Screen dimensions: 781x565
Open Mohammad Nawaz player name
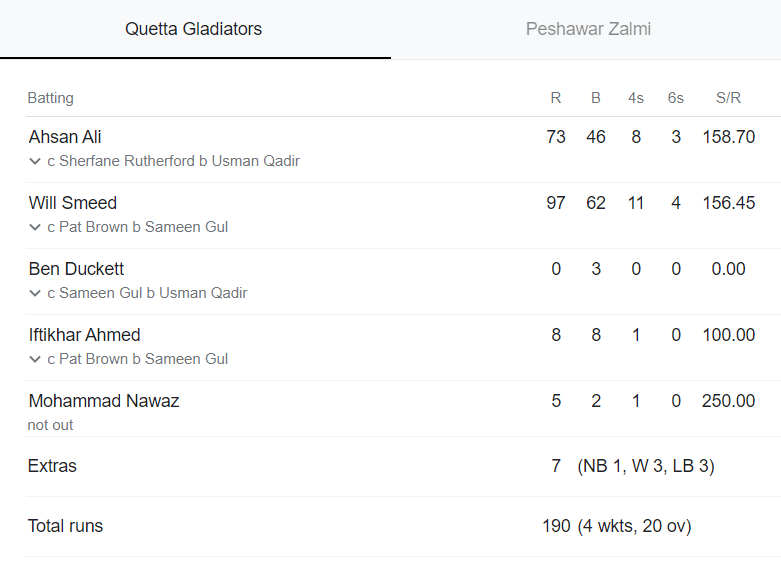(104, 401)
